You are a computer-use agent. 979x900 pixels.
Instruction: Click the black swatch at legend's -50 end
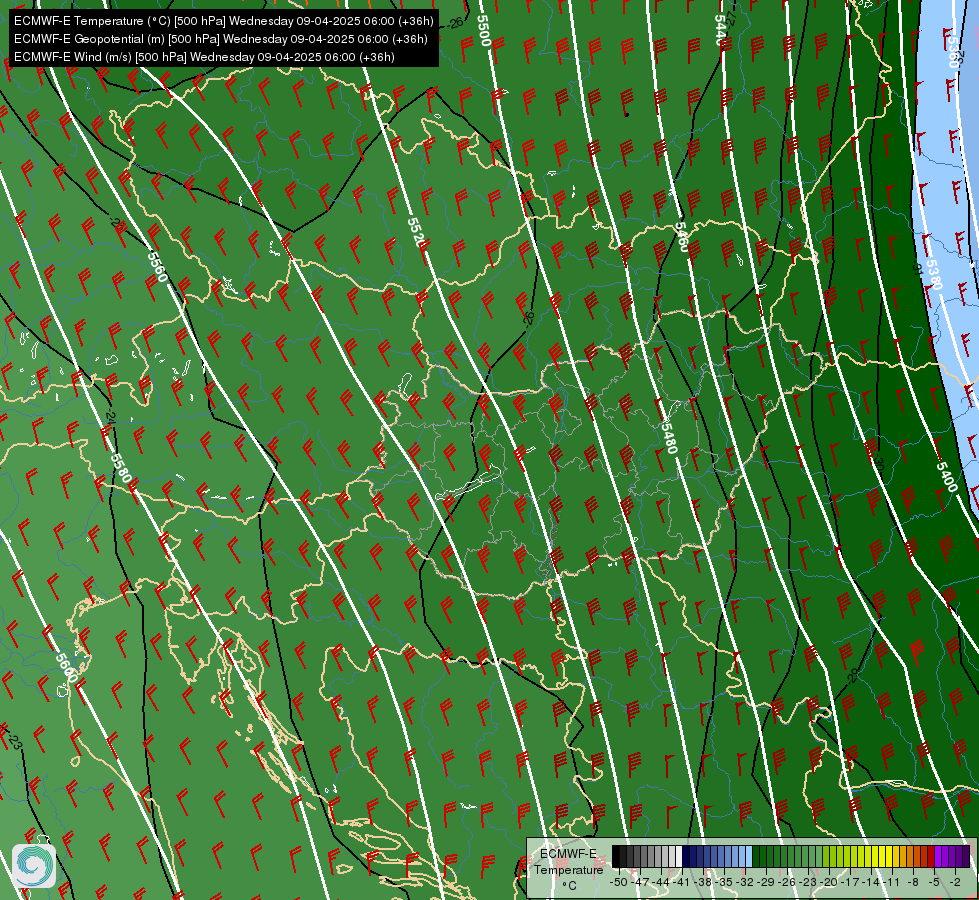click(616, 856)
